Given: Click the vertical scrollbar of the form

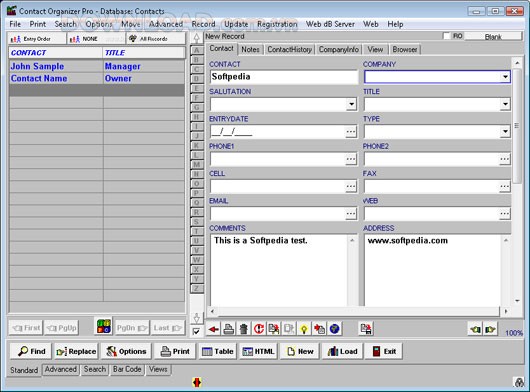Looking at the screenshot, I should pos(517,182).
